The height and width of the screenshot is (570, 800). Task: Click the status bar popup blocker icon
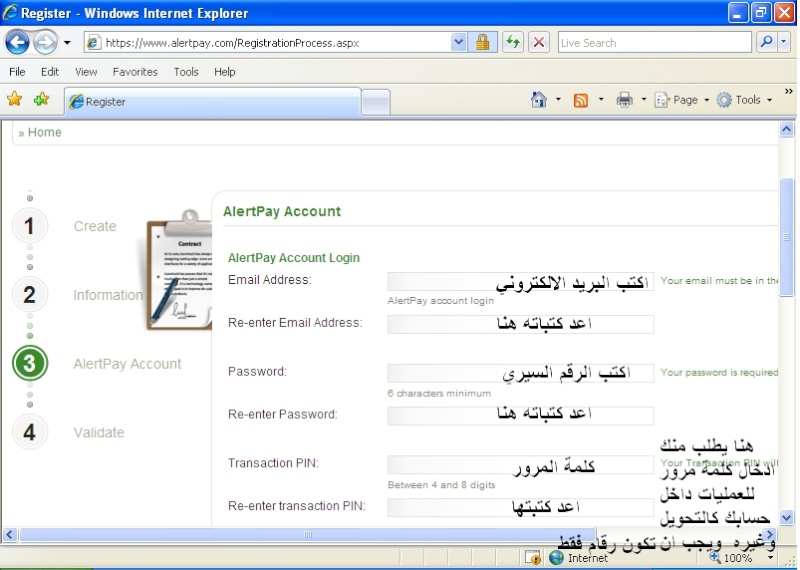coord(532,558)
